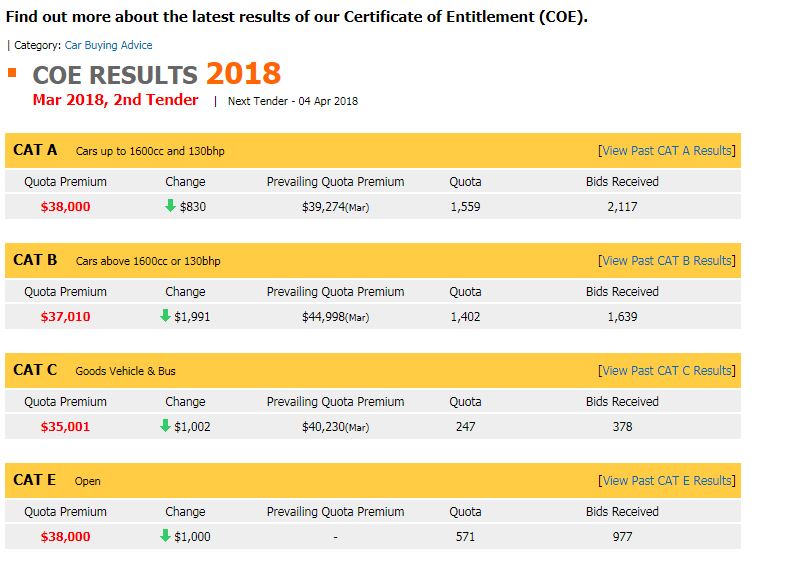Click the CAT A quota premium $38,000
Screen dimensions: 806x564
pos(65,207)
